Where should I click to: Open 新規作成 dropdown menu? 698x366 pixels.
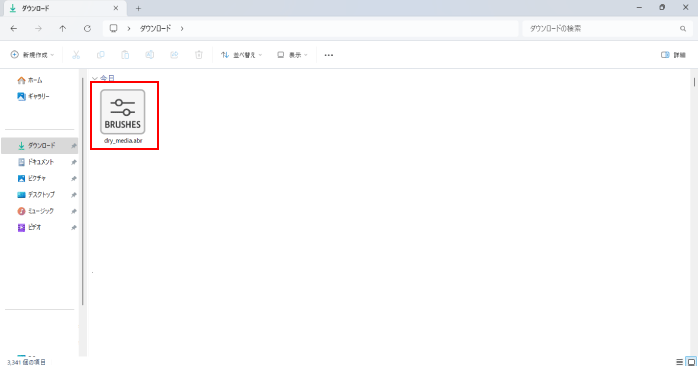pos(32,55)
